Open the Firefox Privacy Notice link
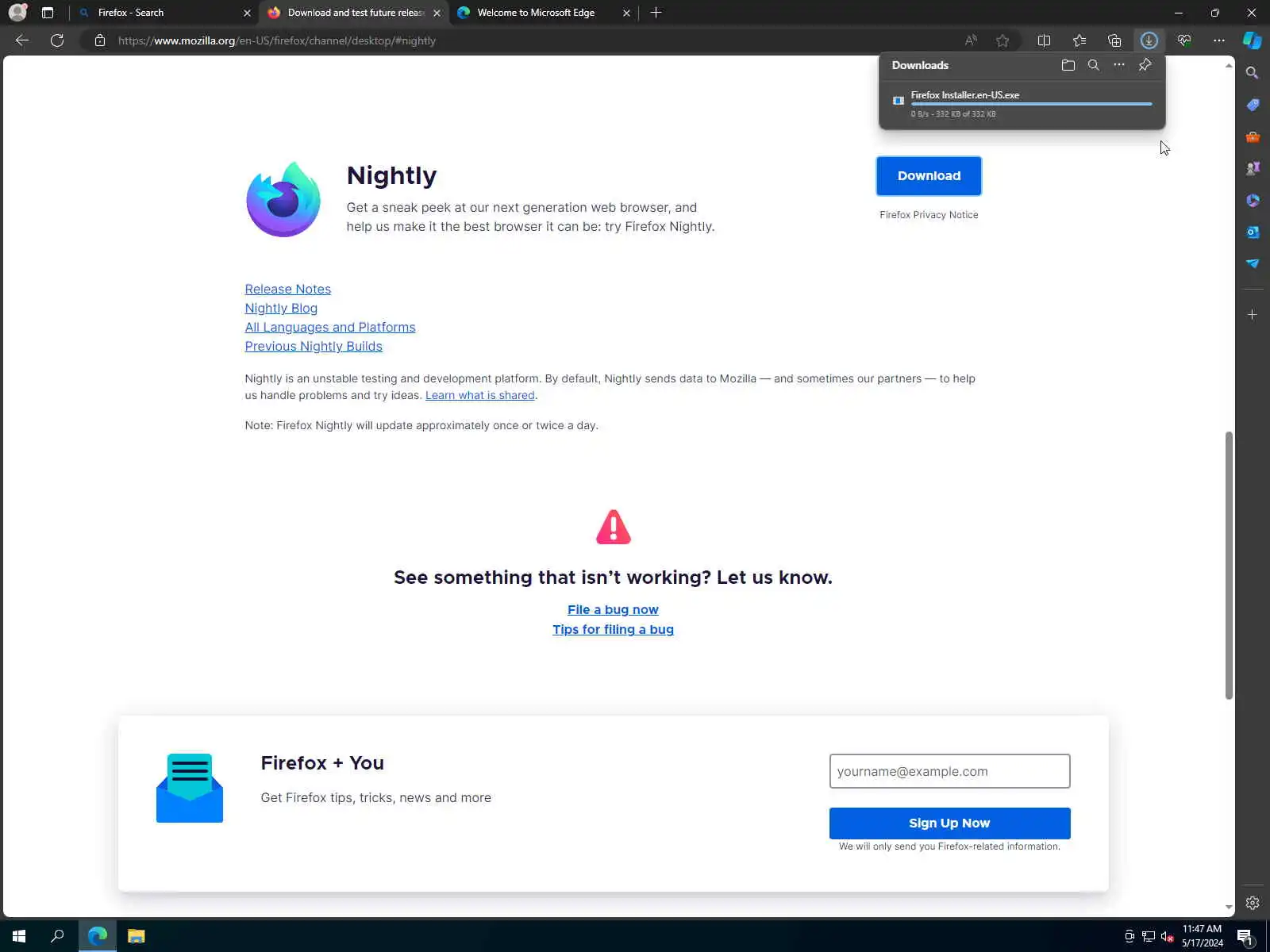Viewport: 1270px width, 952px height. pos(929,215)
